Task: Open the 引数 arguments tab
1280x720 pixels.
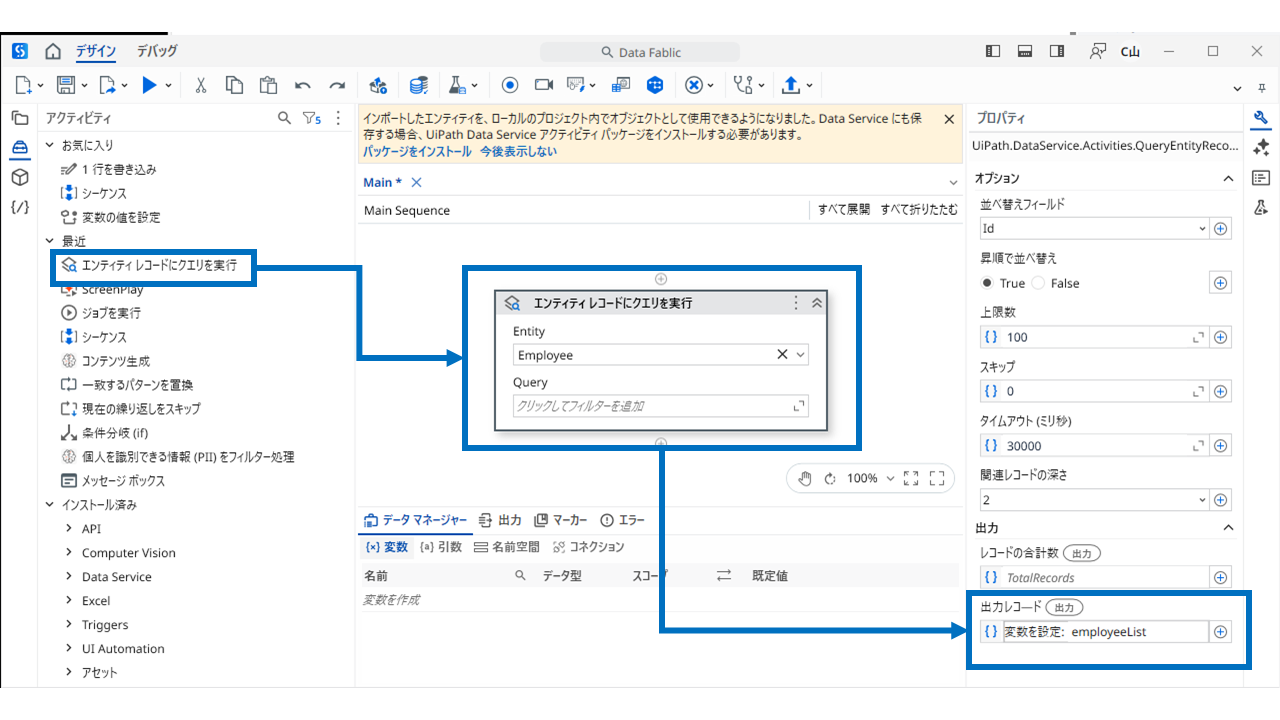Action: (x=441, y=547)
